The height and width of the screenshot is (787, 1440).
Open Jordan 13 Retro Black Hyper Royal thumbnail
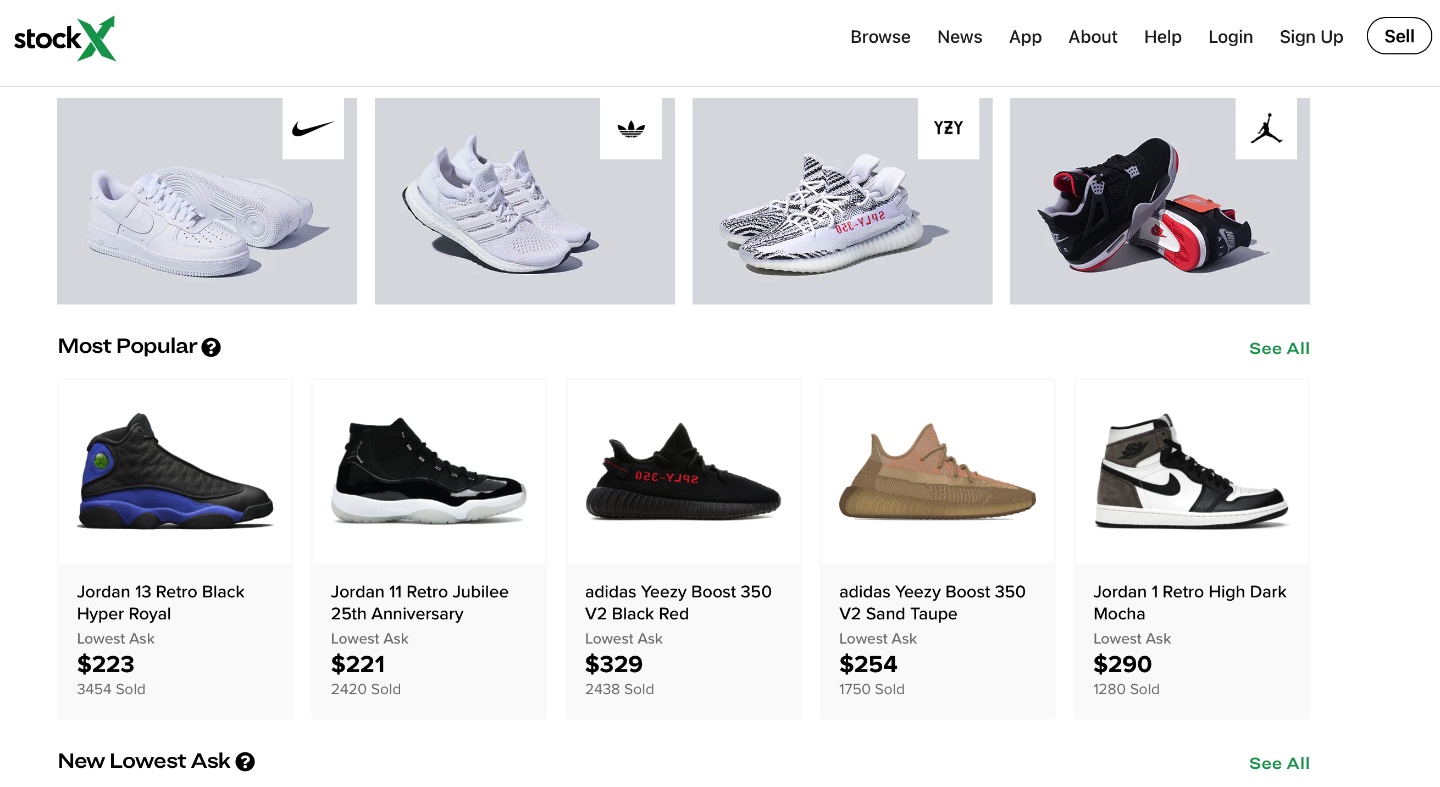tap(175, 471)
